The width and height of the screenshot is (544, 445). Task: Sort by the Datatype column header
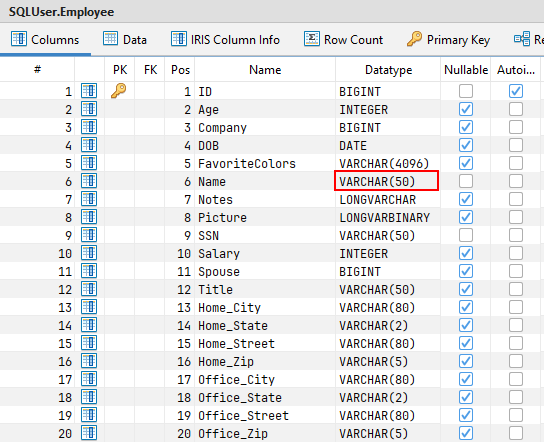click(388, 70)
